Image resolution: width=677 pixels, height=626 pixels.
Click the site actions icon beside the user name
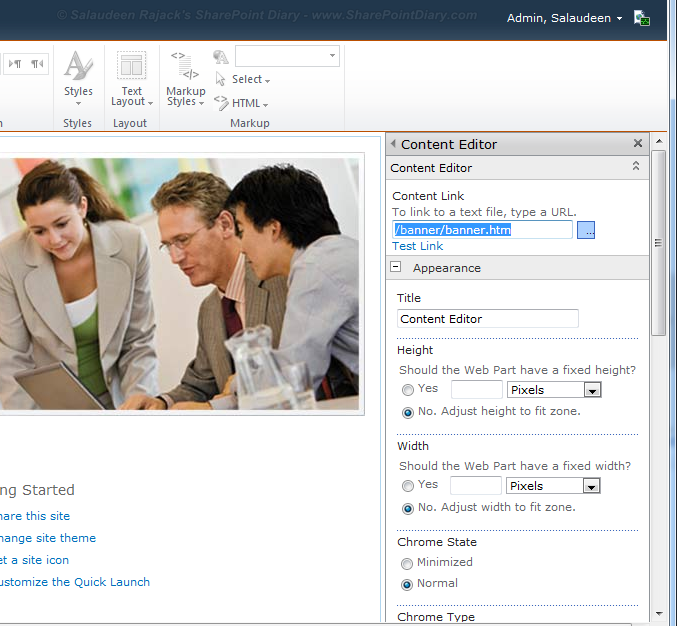point(642,18)
